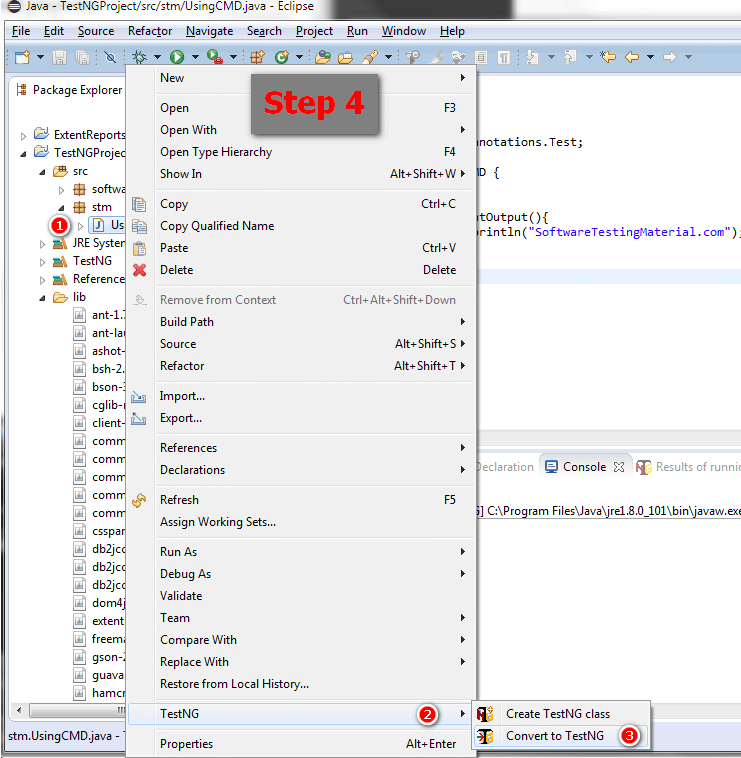Image resolution: width=741 pixels, height=758 pixels.
Task: Expand the TestNG library node
Action: tap(43, 262)
